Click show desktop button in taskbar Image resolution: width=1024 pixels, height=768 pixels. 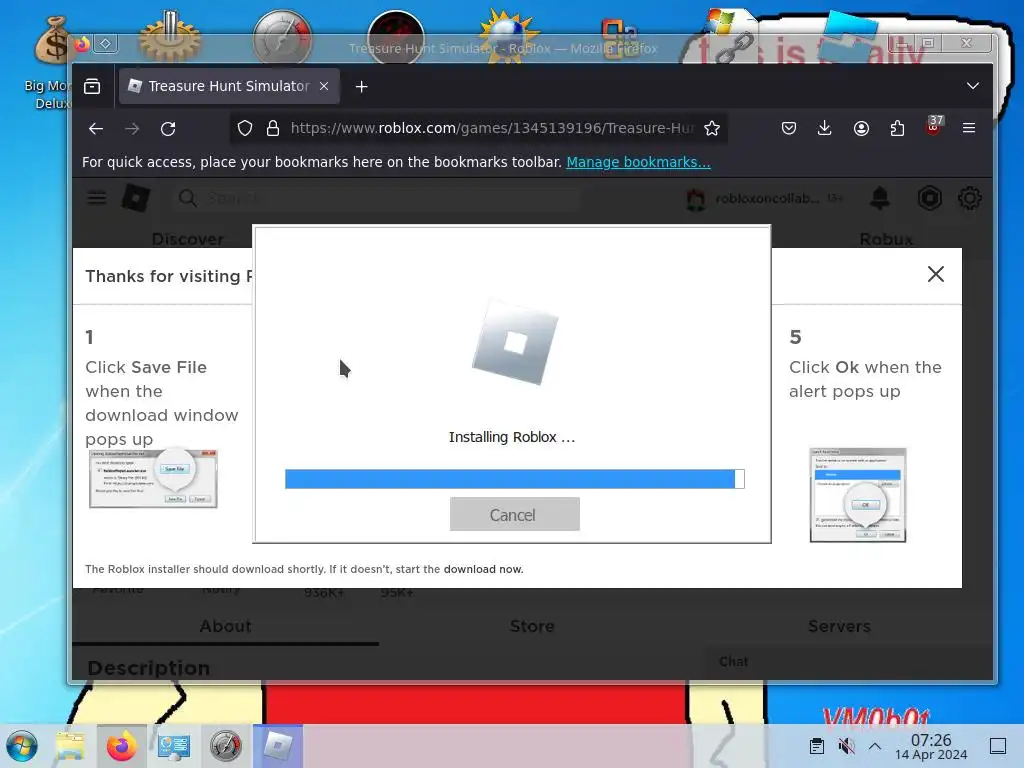point(998,746)
